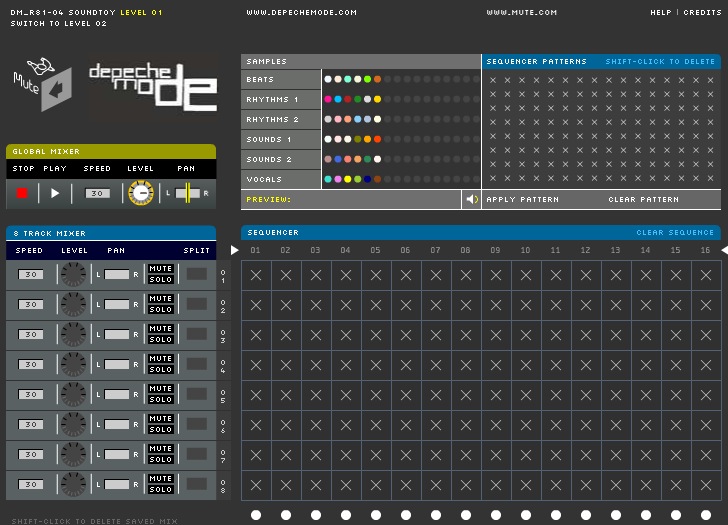Screen dimensions: 728x525
Task: Click the Depeche Mode logo
Action: point(153,87)
